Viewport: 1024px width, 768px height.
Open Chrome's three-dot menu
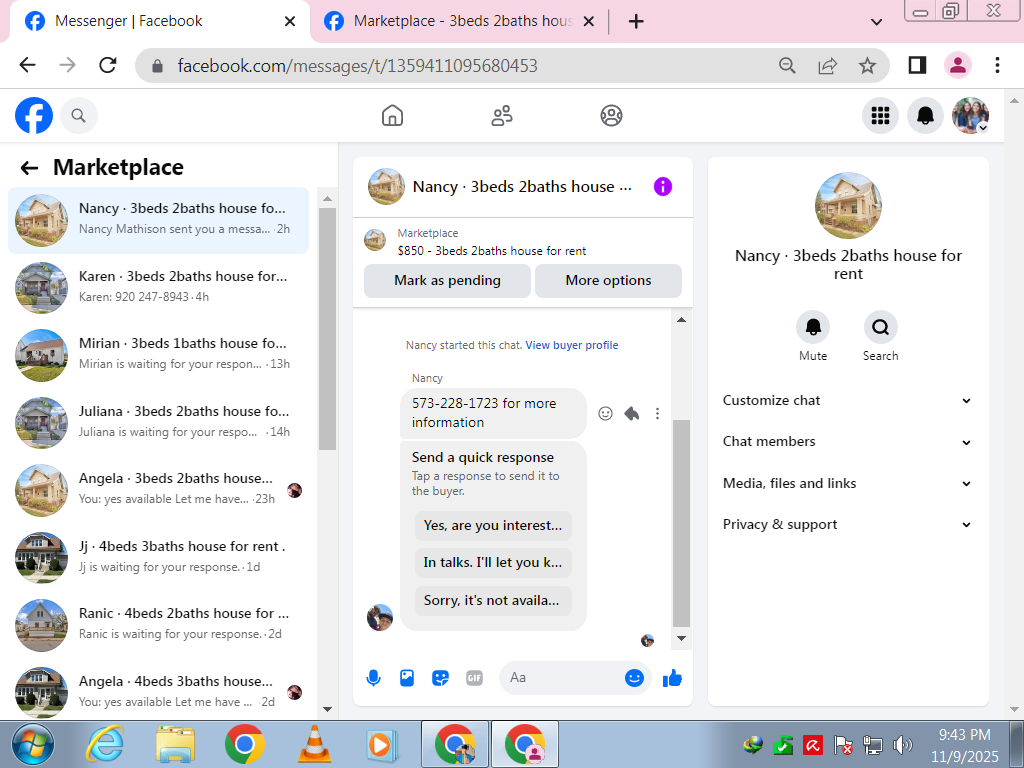[997, 65]
